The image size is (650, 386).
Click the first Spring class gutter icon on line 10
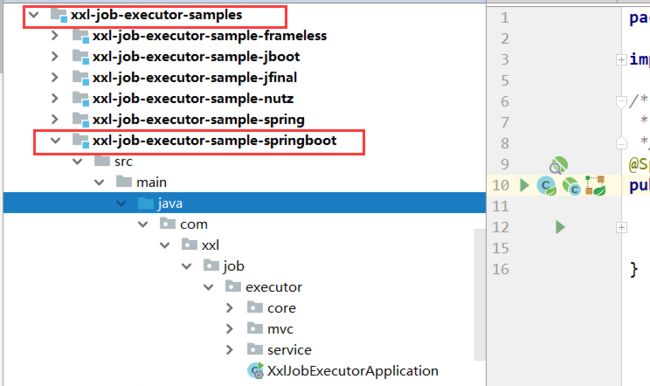point(546,186)
